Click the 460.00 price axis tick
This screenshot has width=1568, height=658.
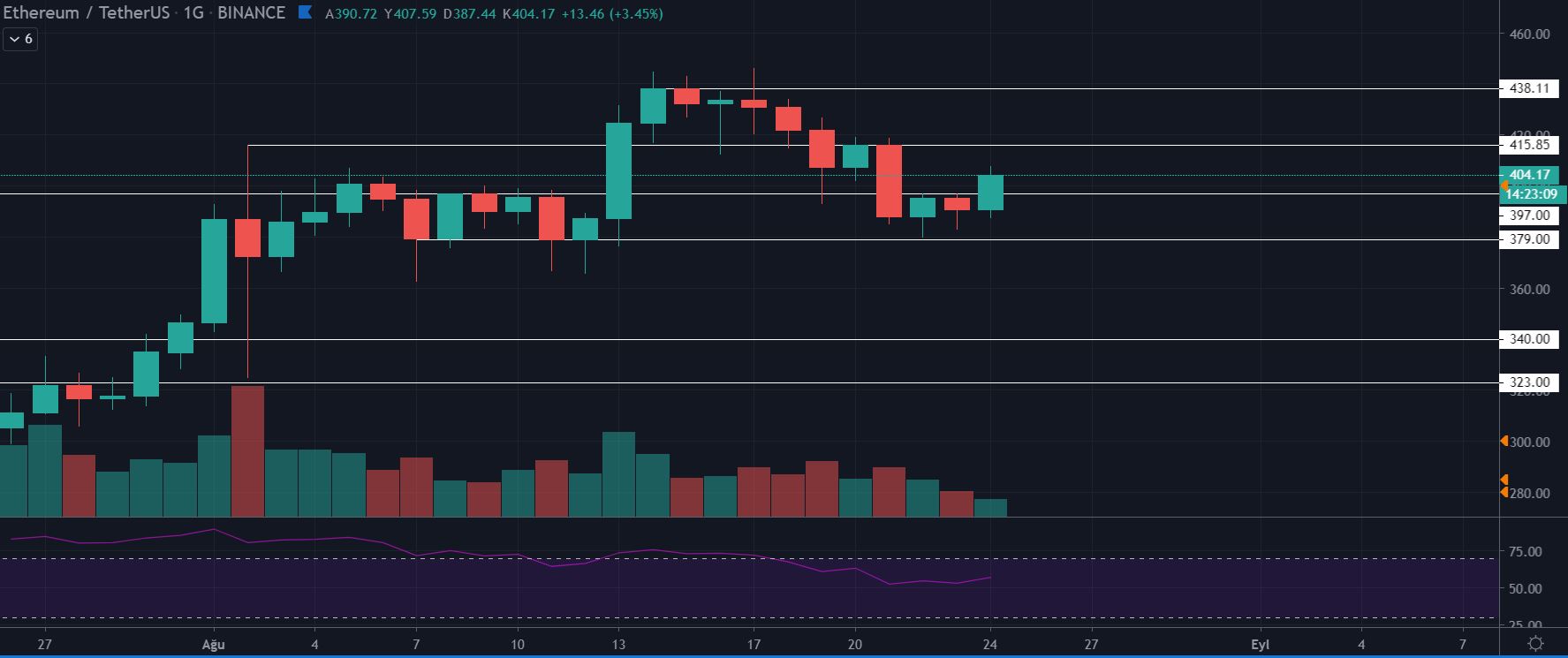coord(1529,34)
